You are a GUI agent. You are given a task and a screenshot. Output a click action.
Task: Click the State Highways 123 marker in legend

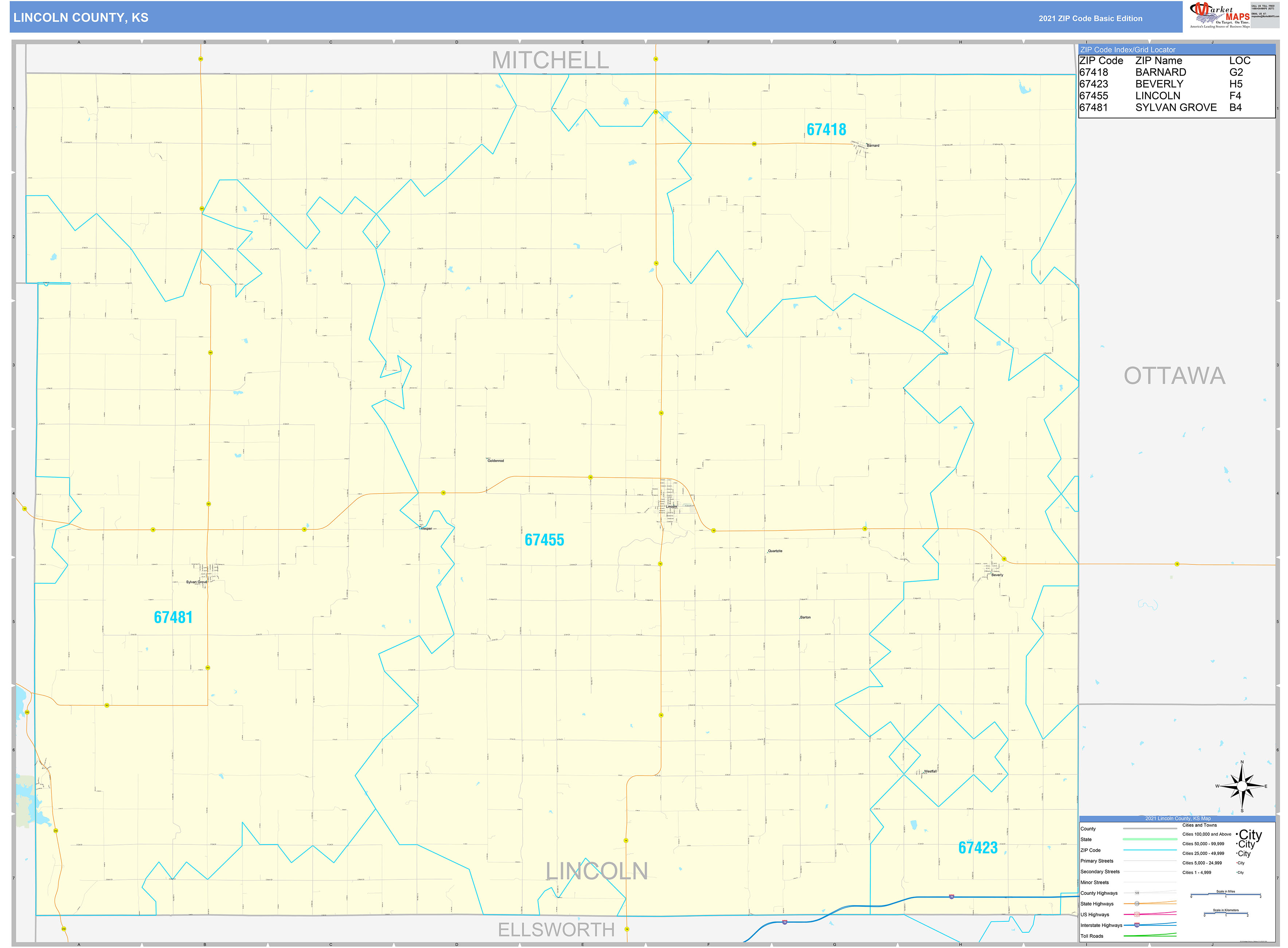[x=1137, y=904]
